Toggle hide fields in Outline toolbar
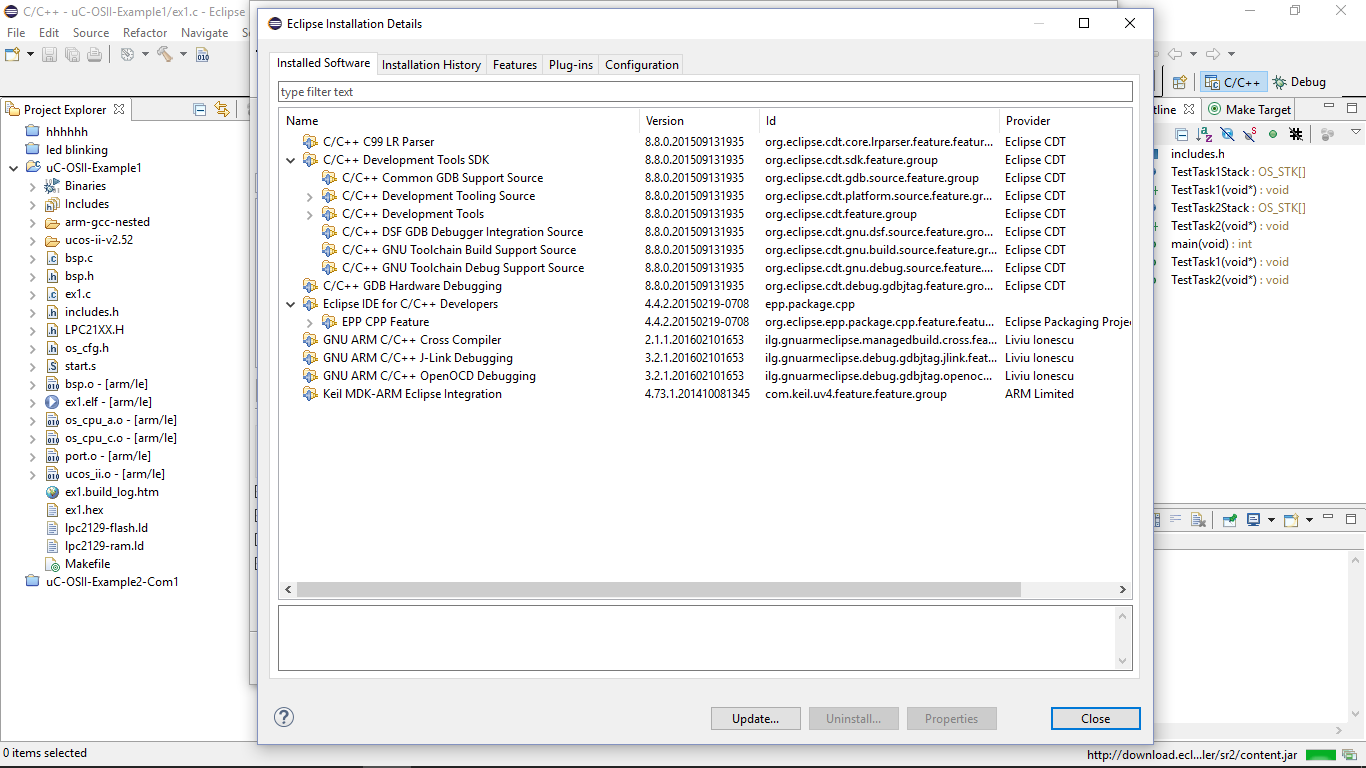Screen dimensions: 1366x768 point(1227,134)
